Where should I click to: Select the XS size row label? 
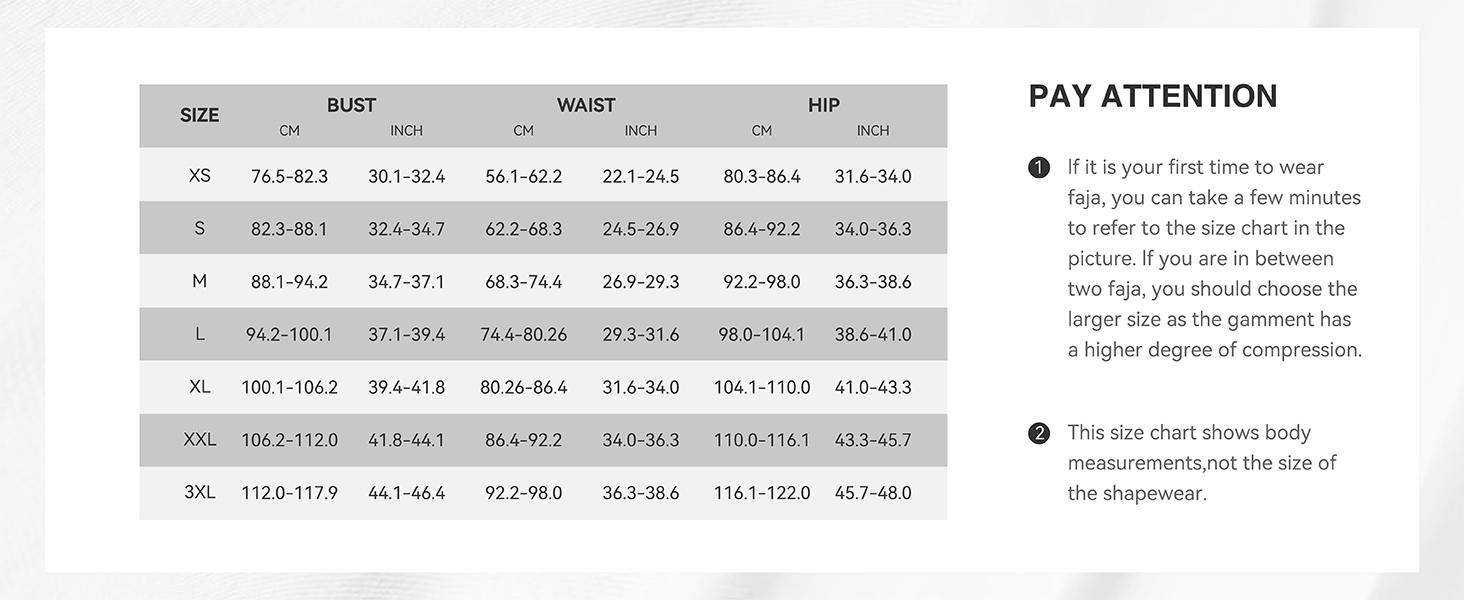(x=199, y=176)
